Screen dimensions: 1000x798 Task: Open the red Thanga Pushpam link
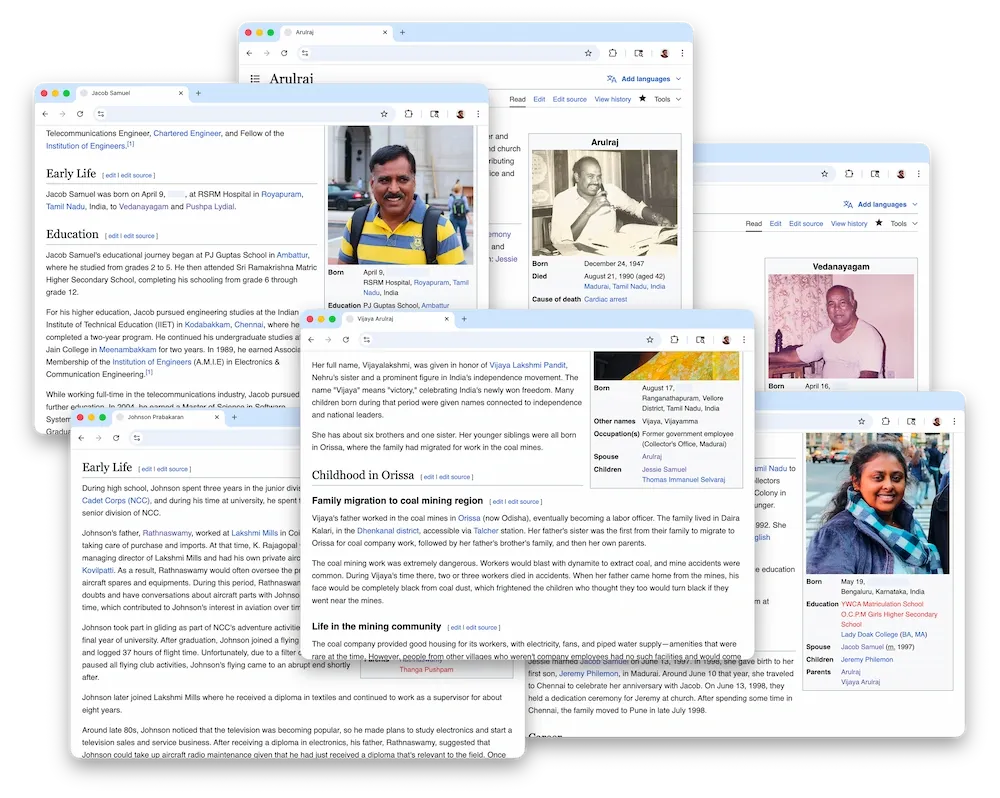pyautogui.click(x=426, y=670)
